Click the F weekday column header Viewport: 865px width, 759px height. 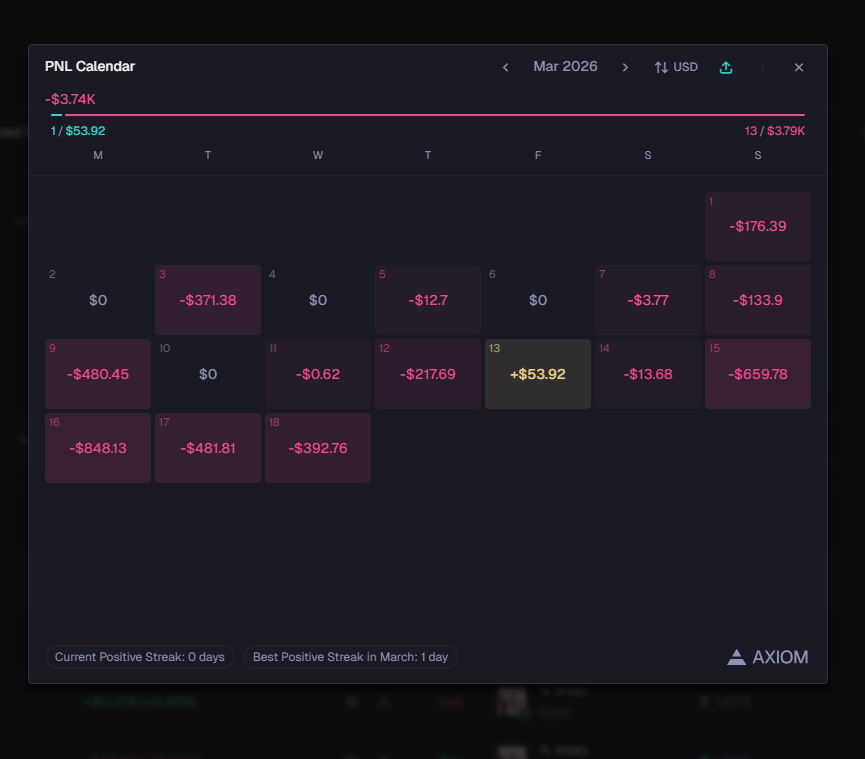click(x=538, y=156)
